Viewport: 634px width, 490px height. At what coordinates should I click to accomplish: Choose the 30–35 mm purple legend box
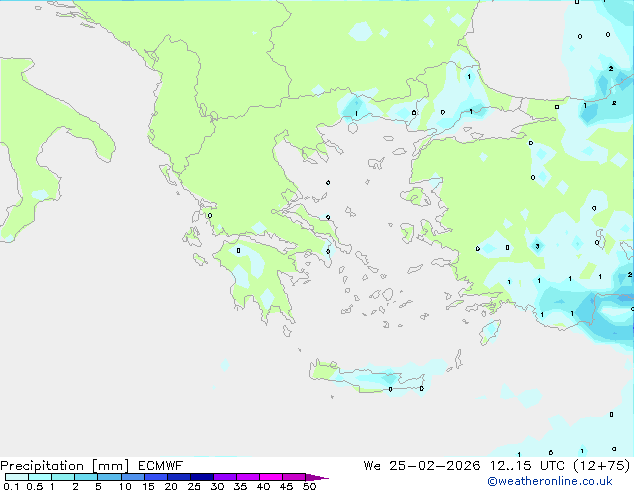[225, 477]
